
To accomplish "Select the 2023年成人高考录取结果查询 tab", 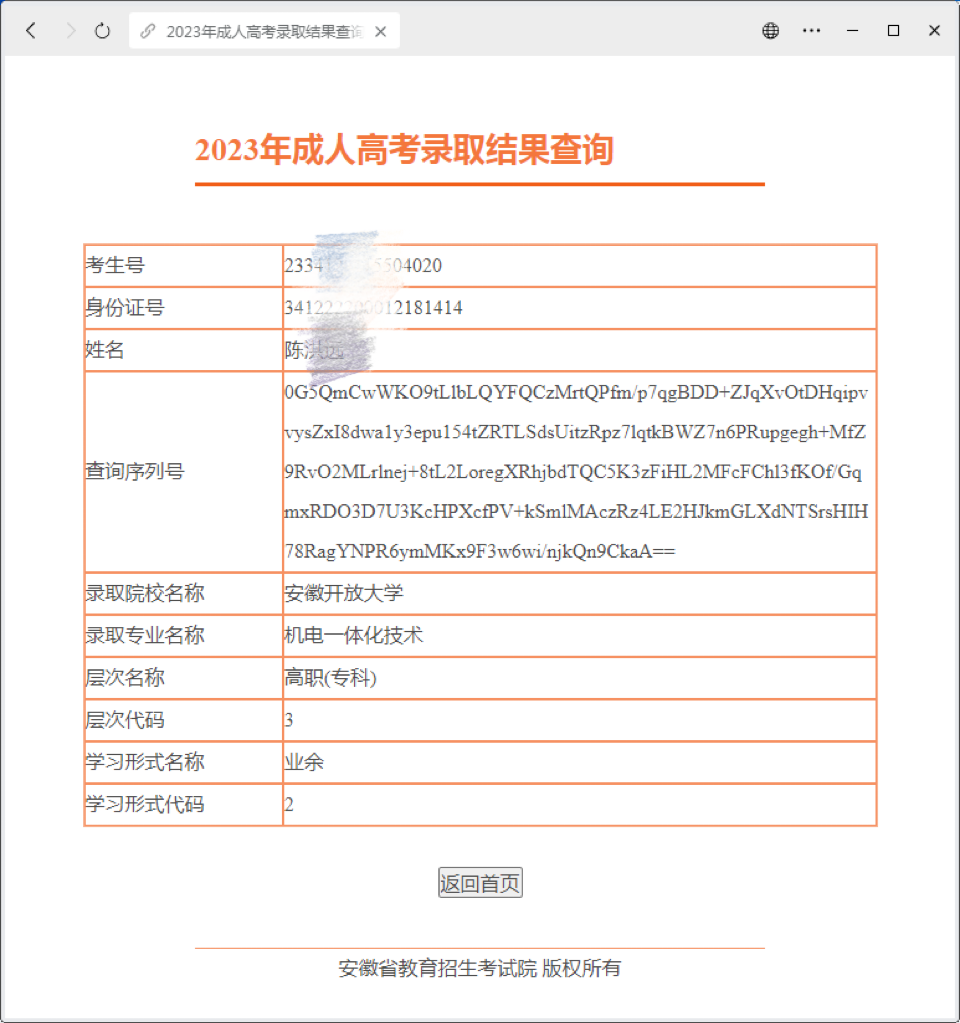I will (x=264, y=31).
